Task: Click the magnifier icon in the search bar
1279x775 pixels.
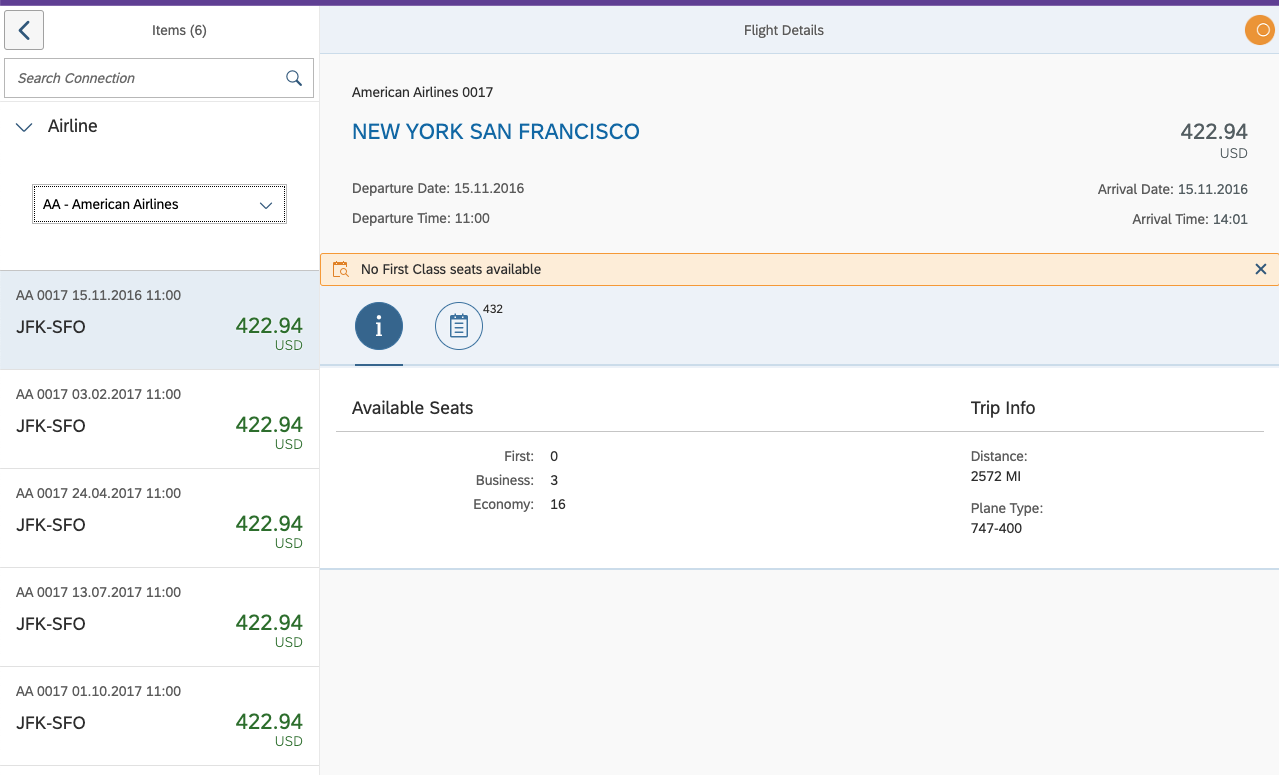Action: click(x=293, y=77)
